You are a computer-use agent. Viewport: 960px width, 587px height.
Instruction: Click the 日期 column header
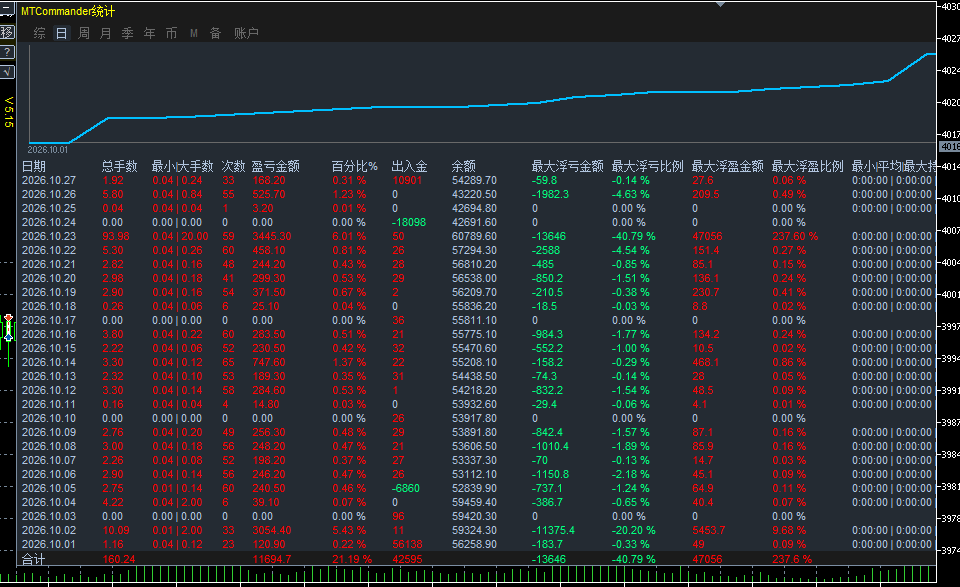coord(34,166)
